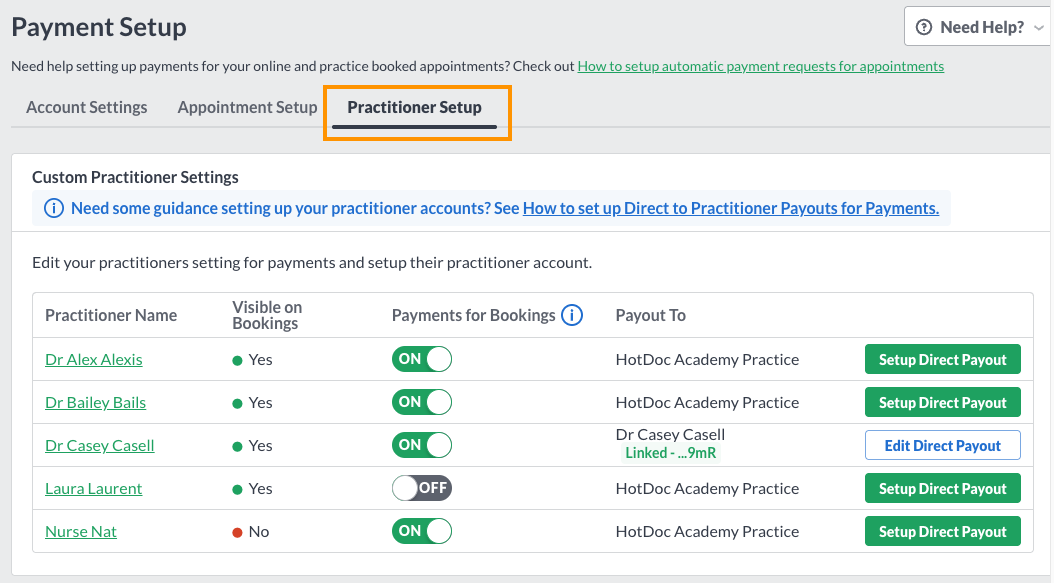Click Edit Direct Payout for Dr Casey Casell
Screen dimensions: 1054x583
(942, 445)
